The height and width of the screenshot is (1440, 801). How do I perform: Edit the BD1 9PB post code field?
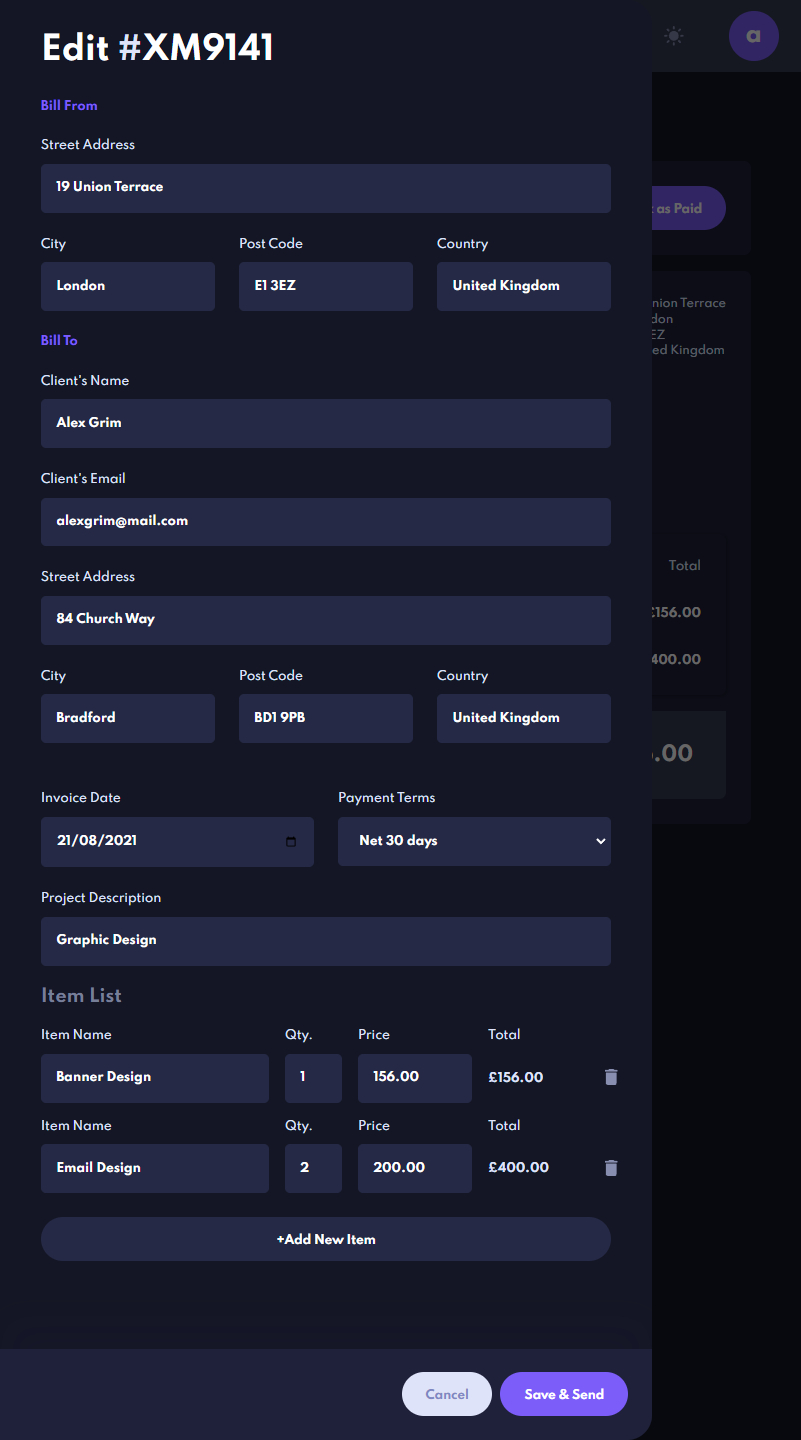325,718
